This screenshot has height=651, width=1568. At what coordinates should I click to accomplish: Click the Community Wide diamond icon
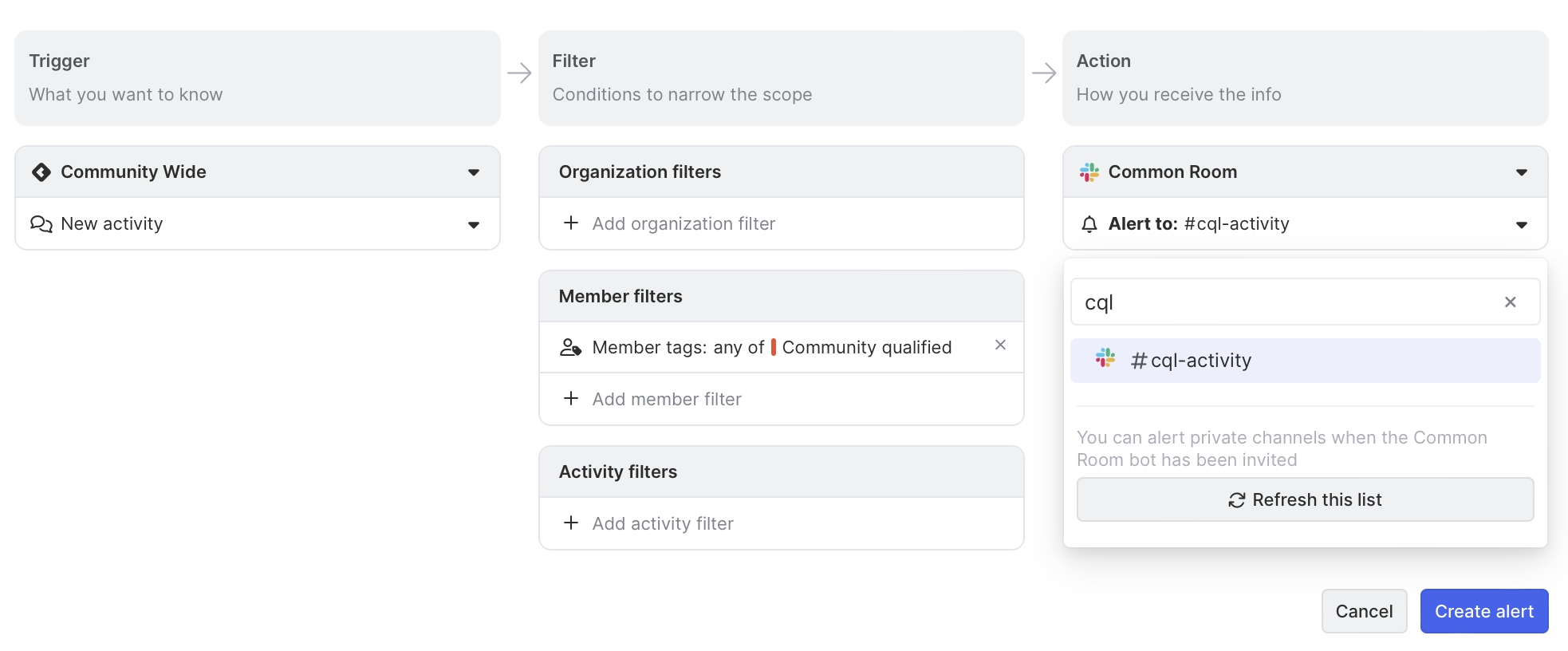click(x=41, y=172)
